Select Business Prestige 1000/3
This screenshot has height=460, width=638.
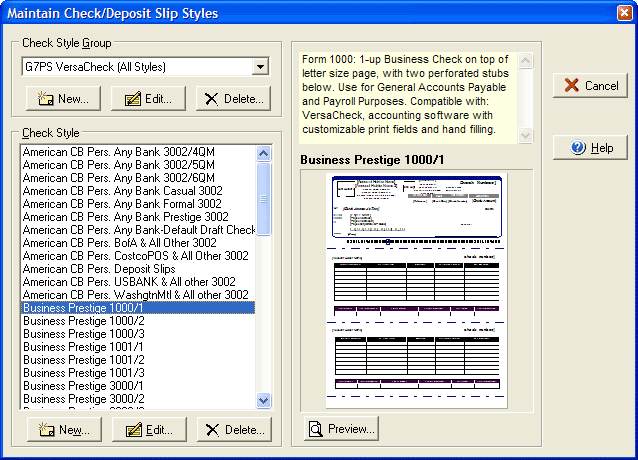tap(138, 334)
